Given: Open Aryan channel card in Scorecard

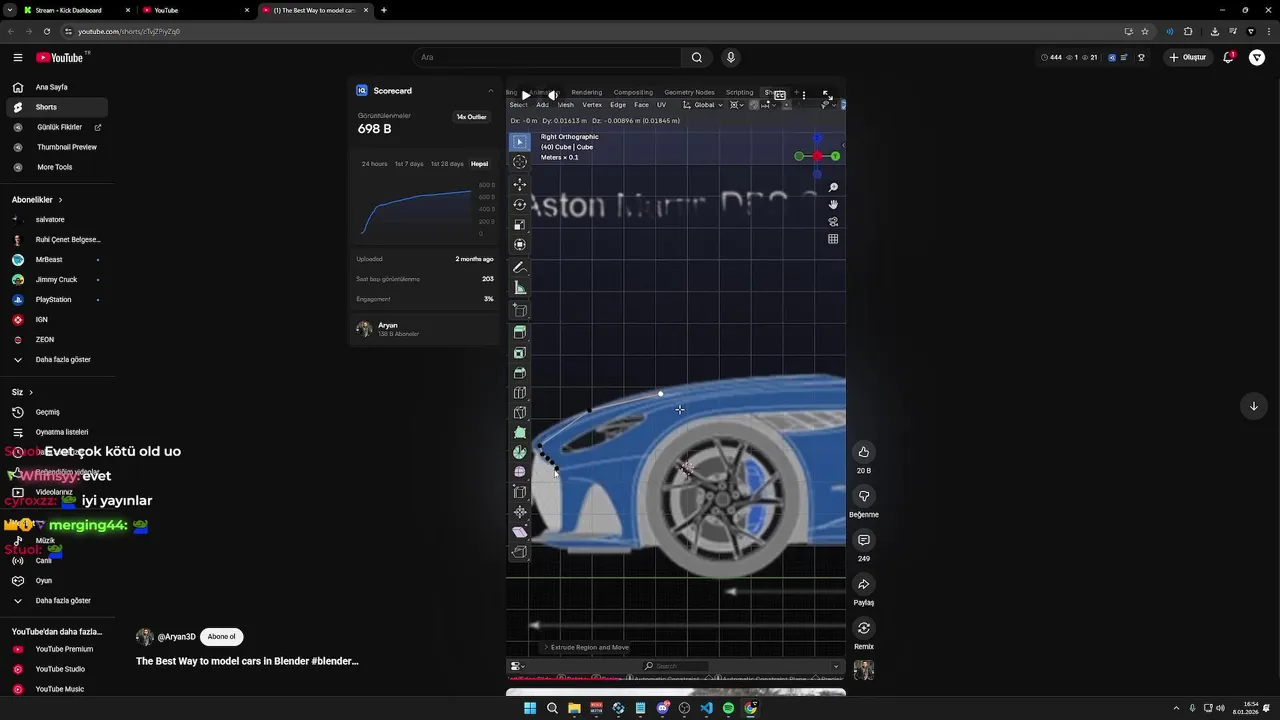Looking at the screenshot, I should click(x=424, y=329).
